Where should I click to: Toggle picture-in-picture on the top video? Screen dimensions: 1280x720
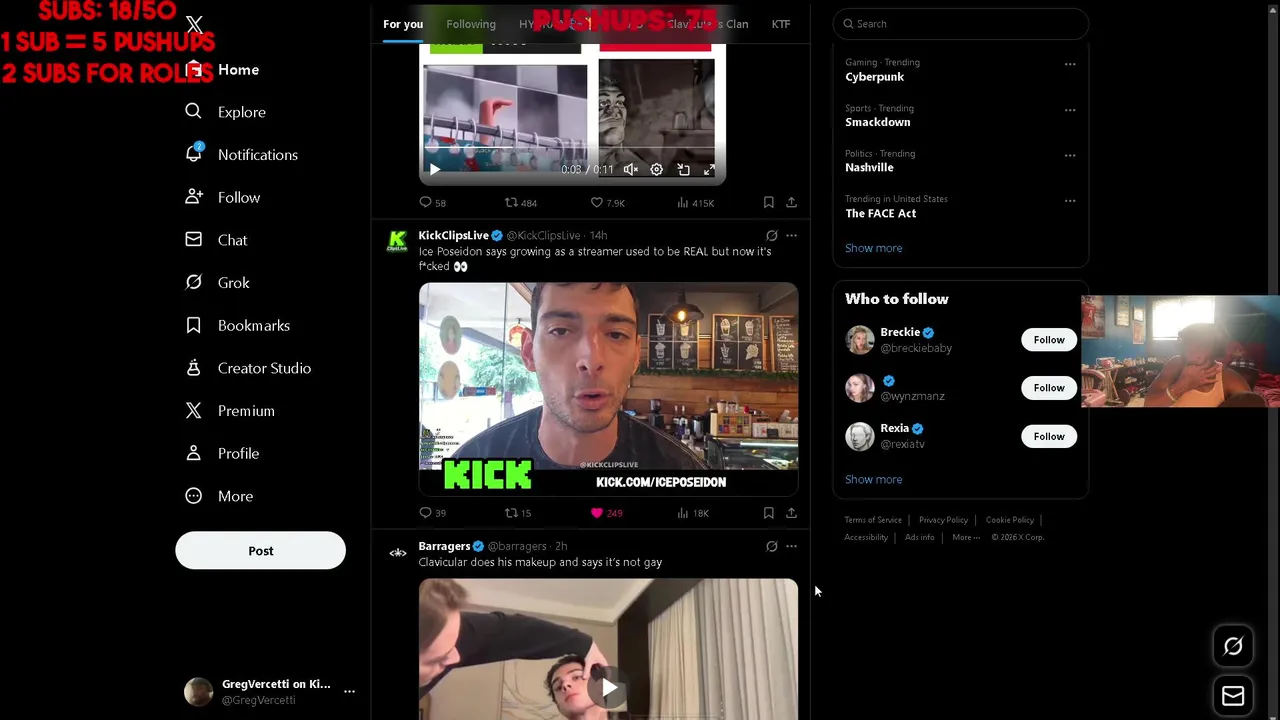click(x=684, y=170)
